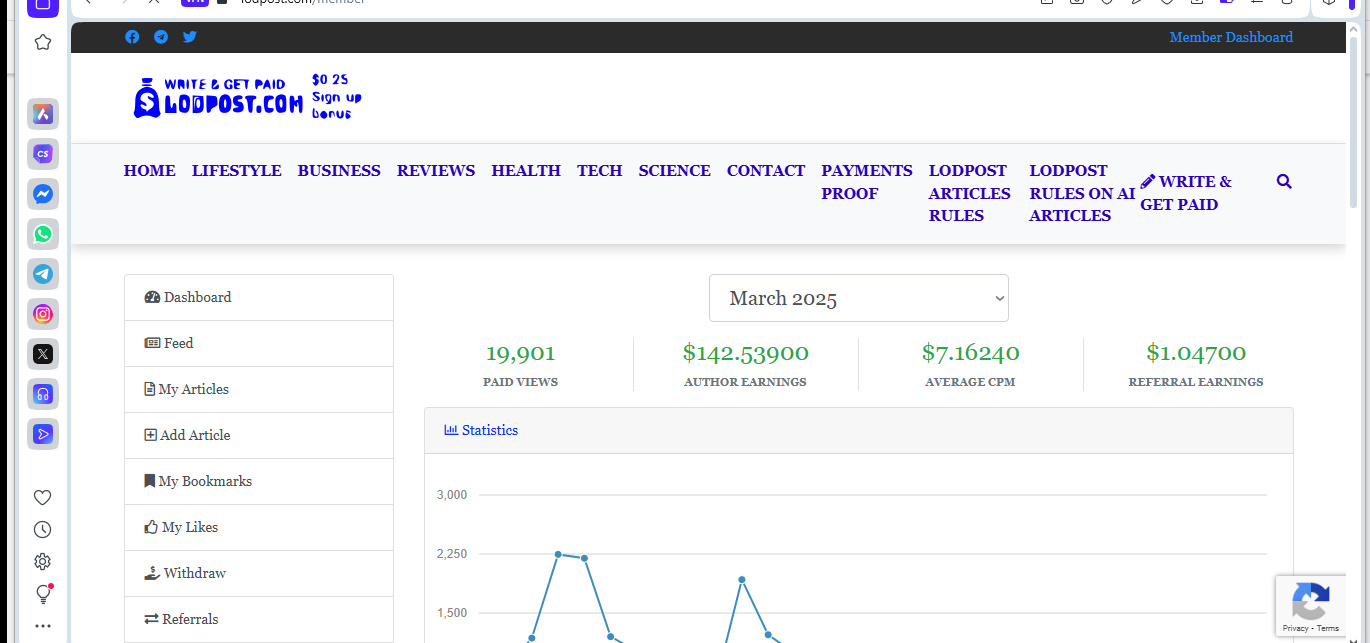Click the reCAPTCHA badge icon
Viewport: 1370px width, 643px height.
[1310, 601]
